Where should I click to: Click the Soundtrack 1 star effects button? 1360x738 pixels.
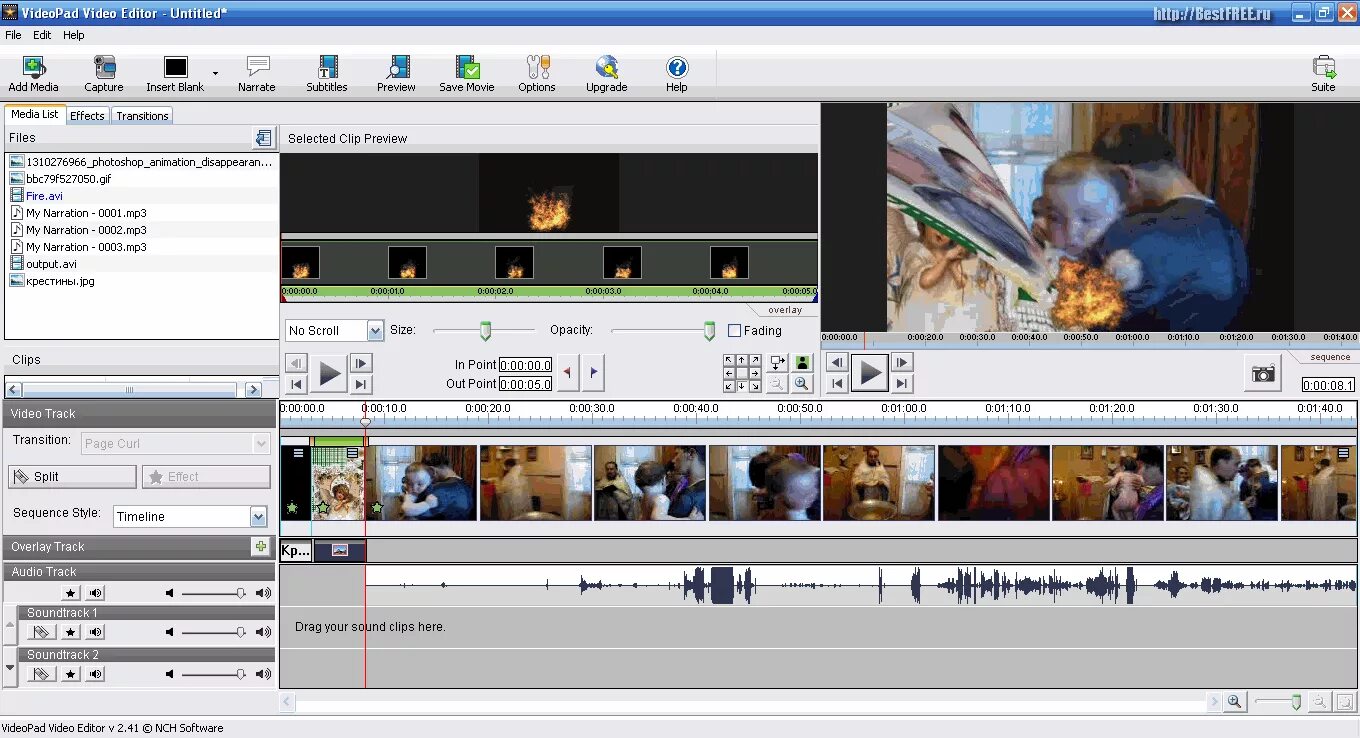pyautogui.click(x=70, y=632)
